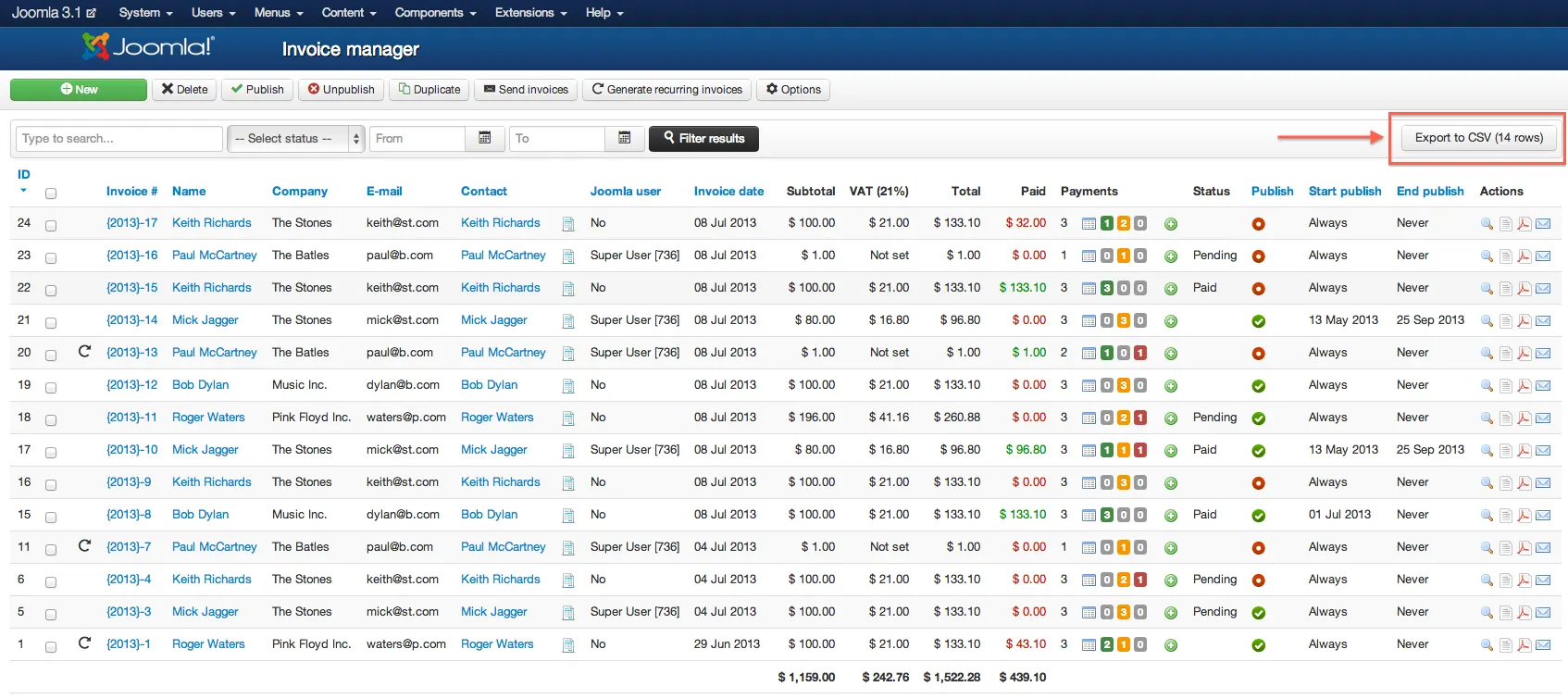Open the PDF icon for invoice {2013}-17

pos(1524,224)
